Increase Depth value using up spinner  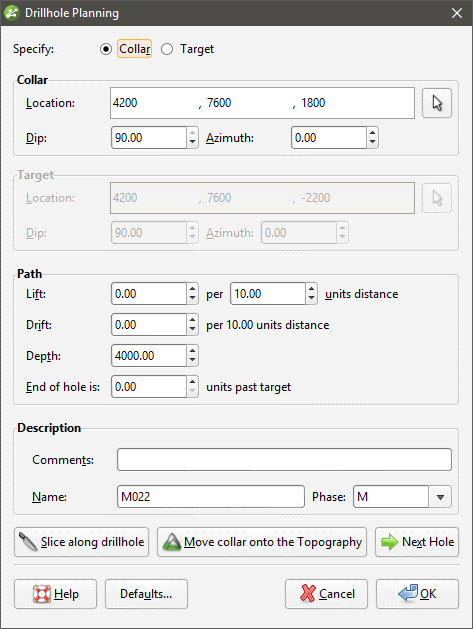[x=193, y=350]
